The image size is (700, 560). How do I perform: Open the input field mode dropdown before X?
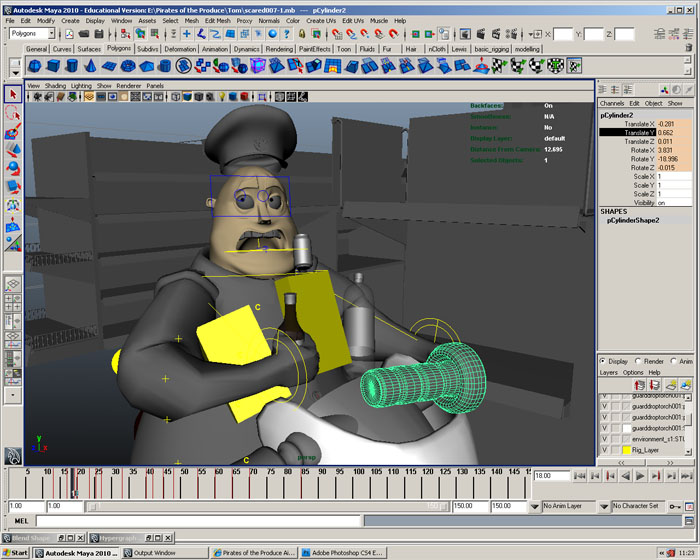tap(535, 34)
